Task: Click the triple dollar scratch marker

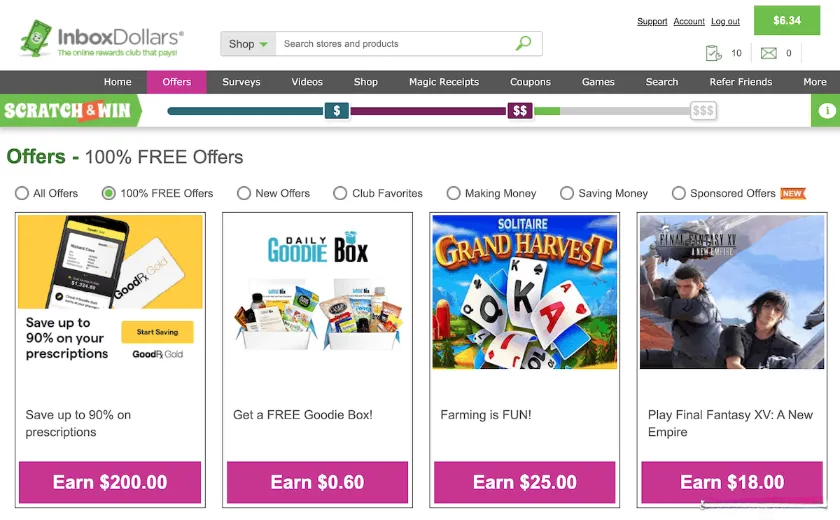Action: 703,111
